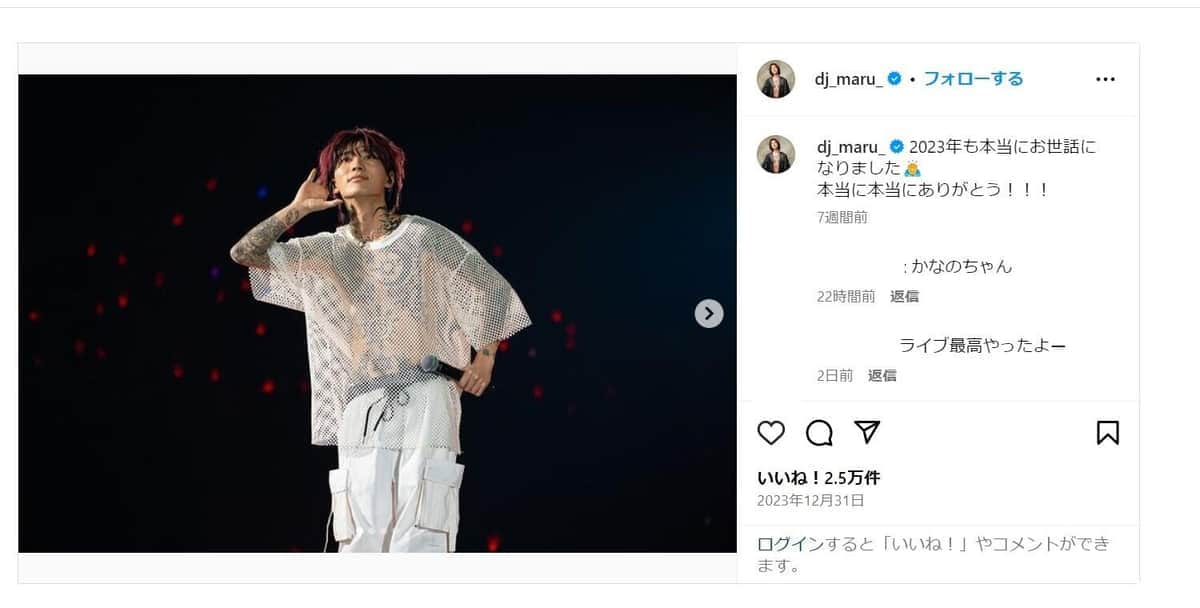Share the post via the paper plane icon
Screen dimensions: 1200x608
click(x=868, y=432)
